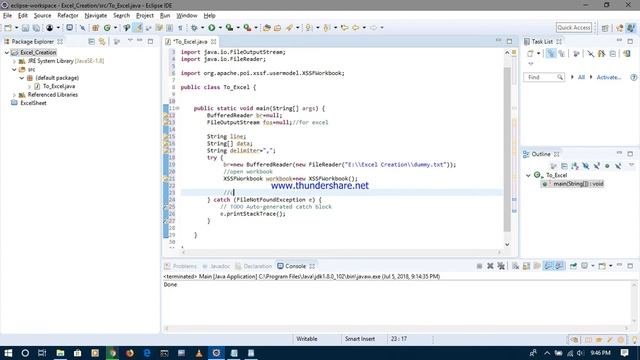This screenshot has width=640, height=360.
Task: Click the New Task icon in Task List
Action: point(530,53)
